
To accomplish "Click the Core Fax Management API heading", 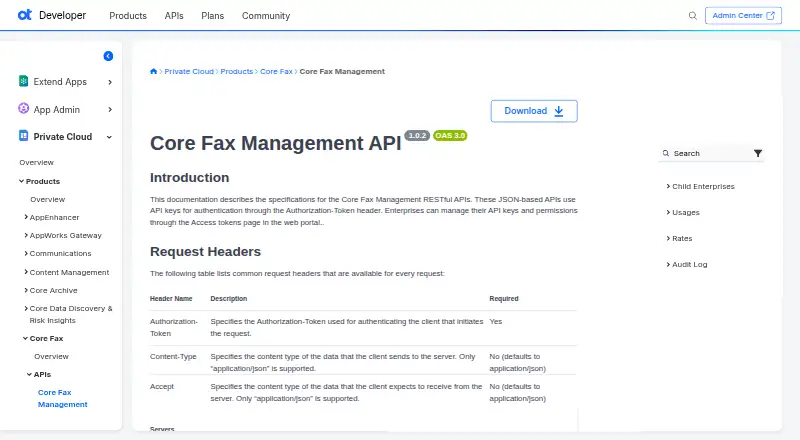I will click(276, 143).
